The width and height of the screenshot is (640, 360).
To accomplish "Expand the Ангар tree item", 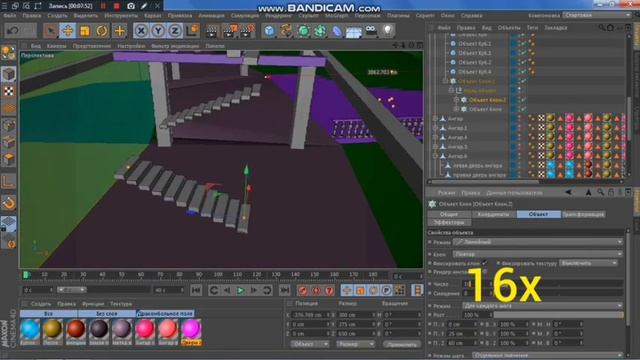I will click(x=435, y=119).
